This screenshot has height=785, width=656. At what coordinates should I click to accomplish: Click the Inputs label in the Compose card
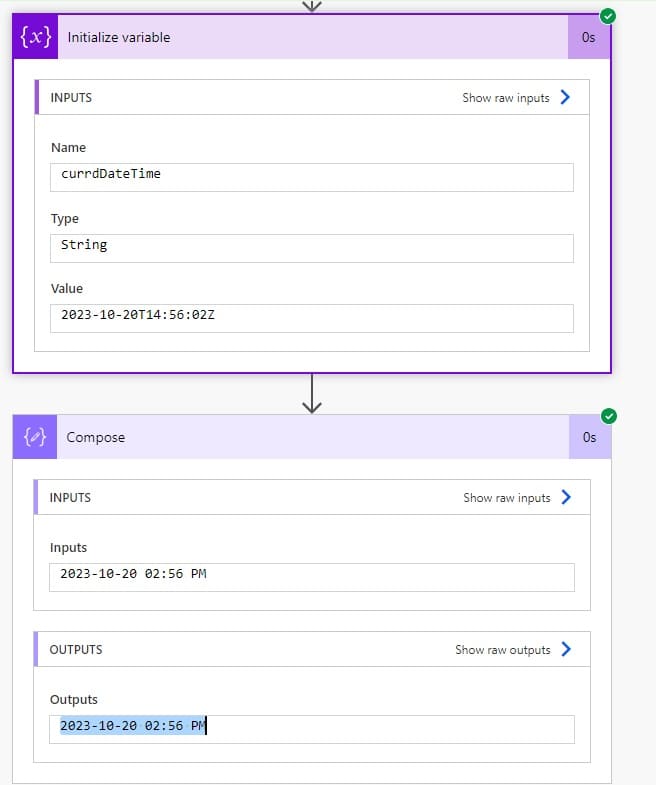tap(69, 548)
